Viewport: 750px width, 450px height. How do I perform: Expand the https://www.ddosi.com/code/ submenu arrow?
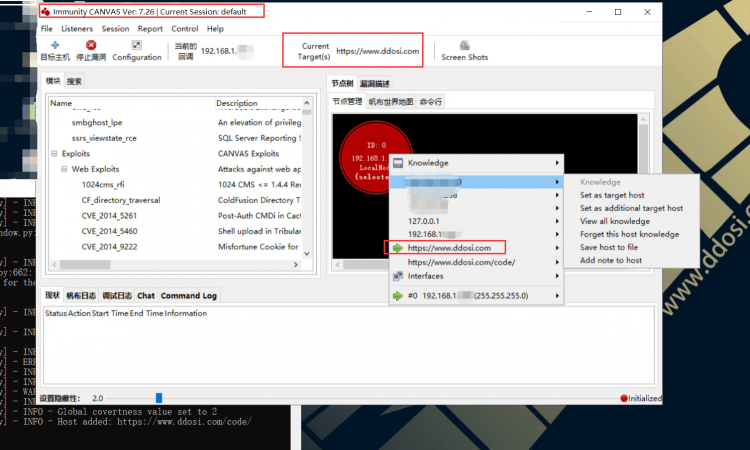click(x=557, y=262)
